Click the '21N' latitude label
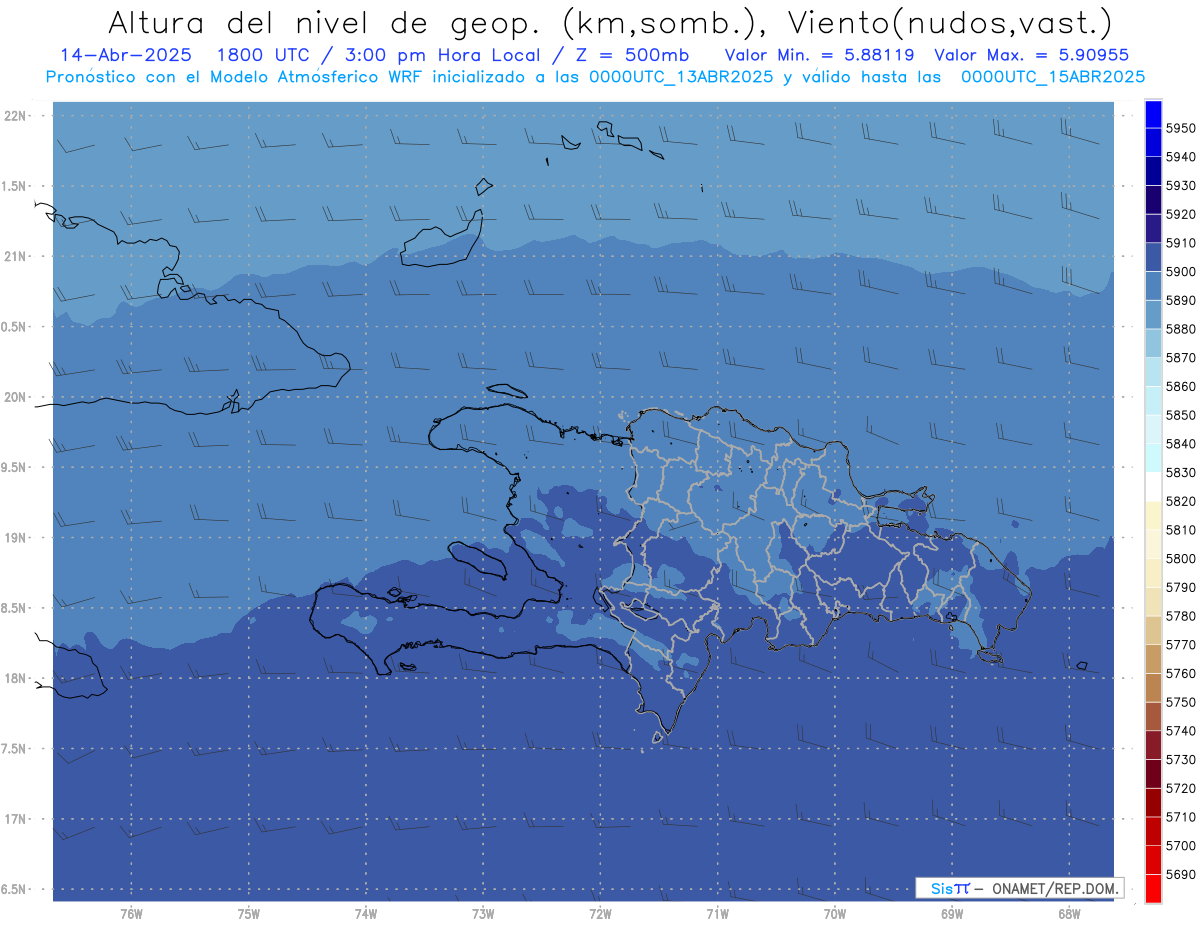The width and height of the screenshot is (1200, 927). pyautogui.click(x=17, y=257)
